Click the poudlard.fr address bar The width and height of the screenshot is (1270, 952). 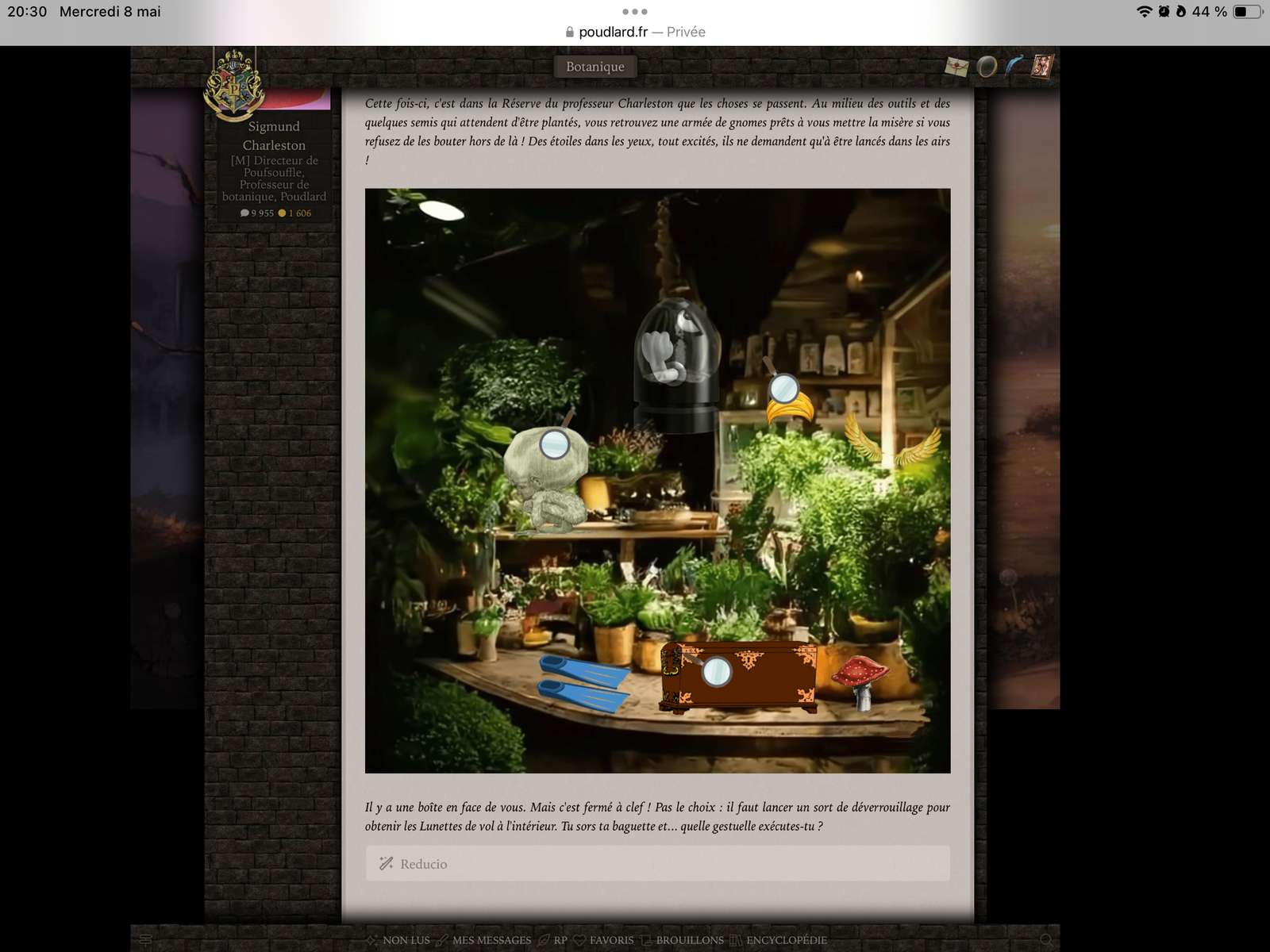tap(635, 32)
